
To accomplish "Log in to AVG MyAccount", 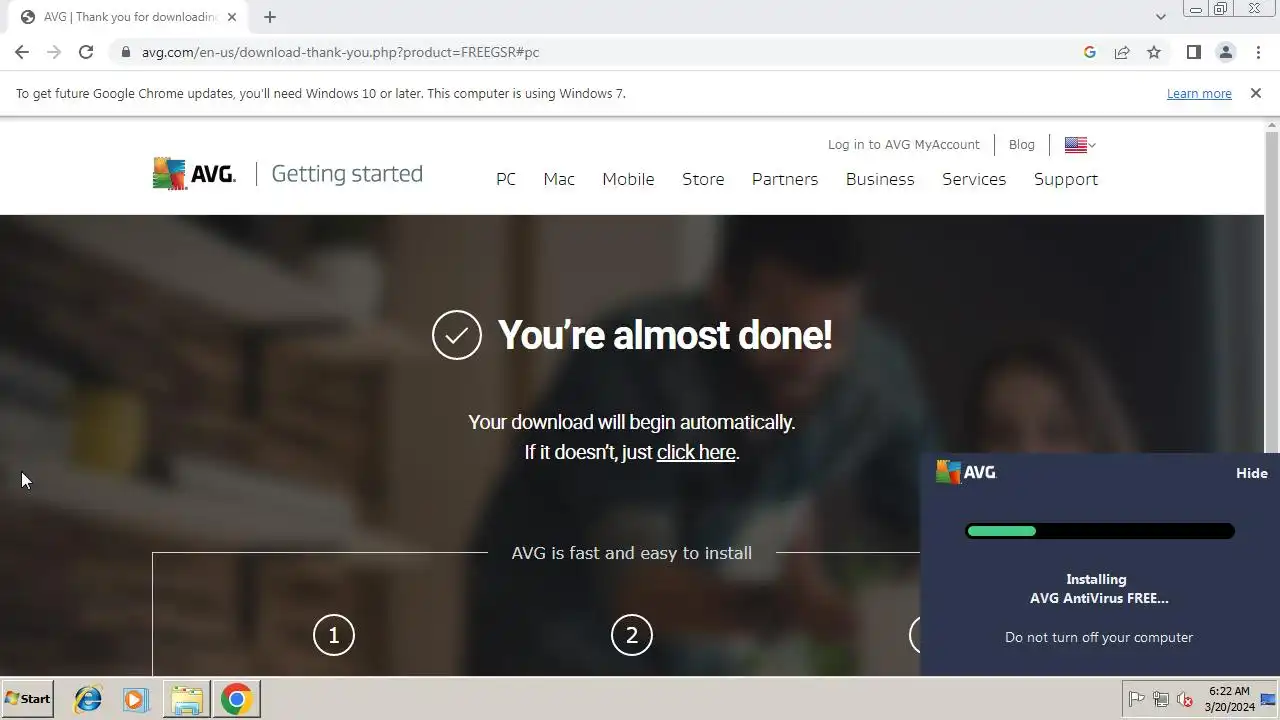I will [x=904, y=145].
